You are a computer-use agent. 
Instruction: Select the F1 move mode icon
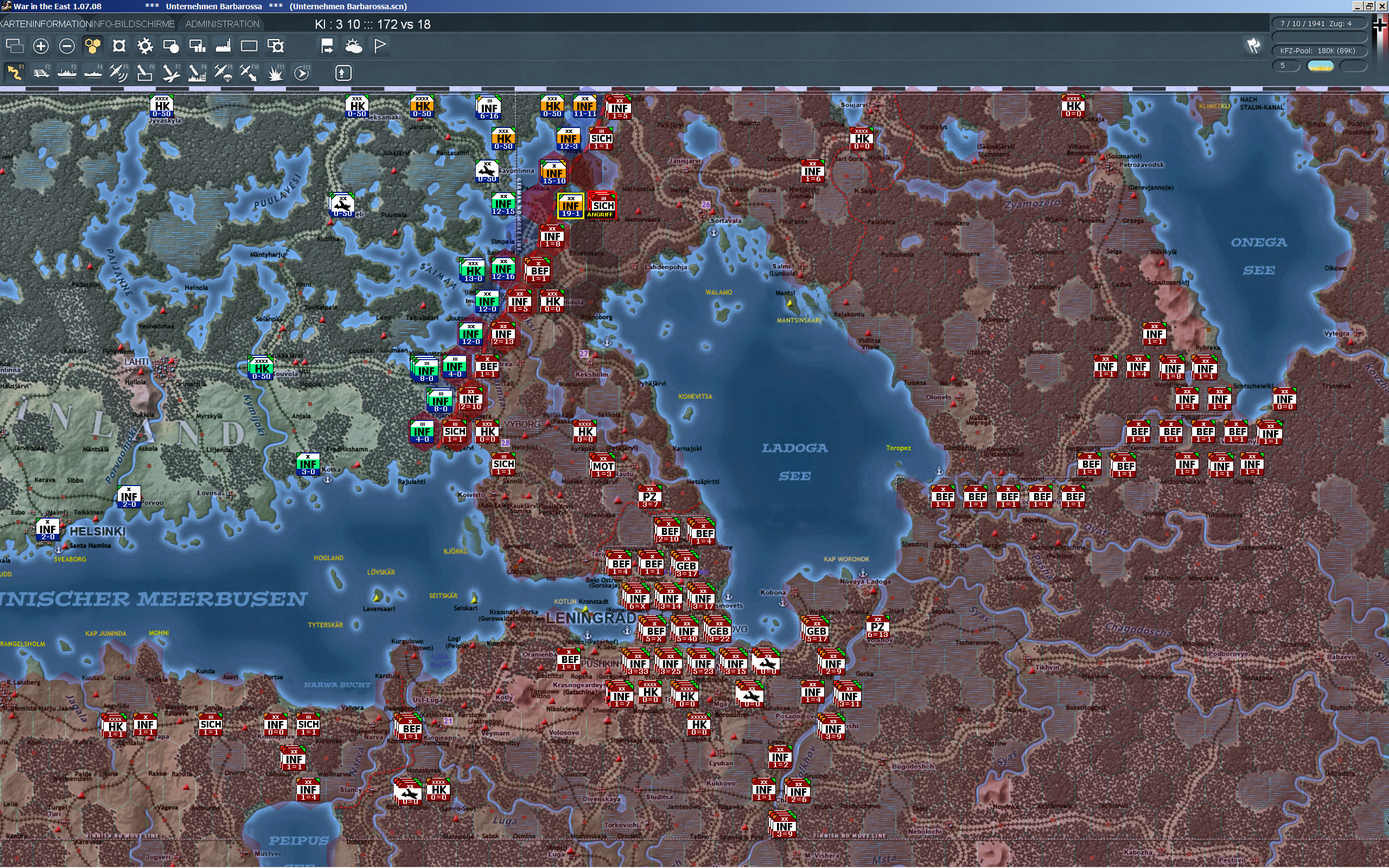point(15,73)
